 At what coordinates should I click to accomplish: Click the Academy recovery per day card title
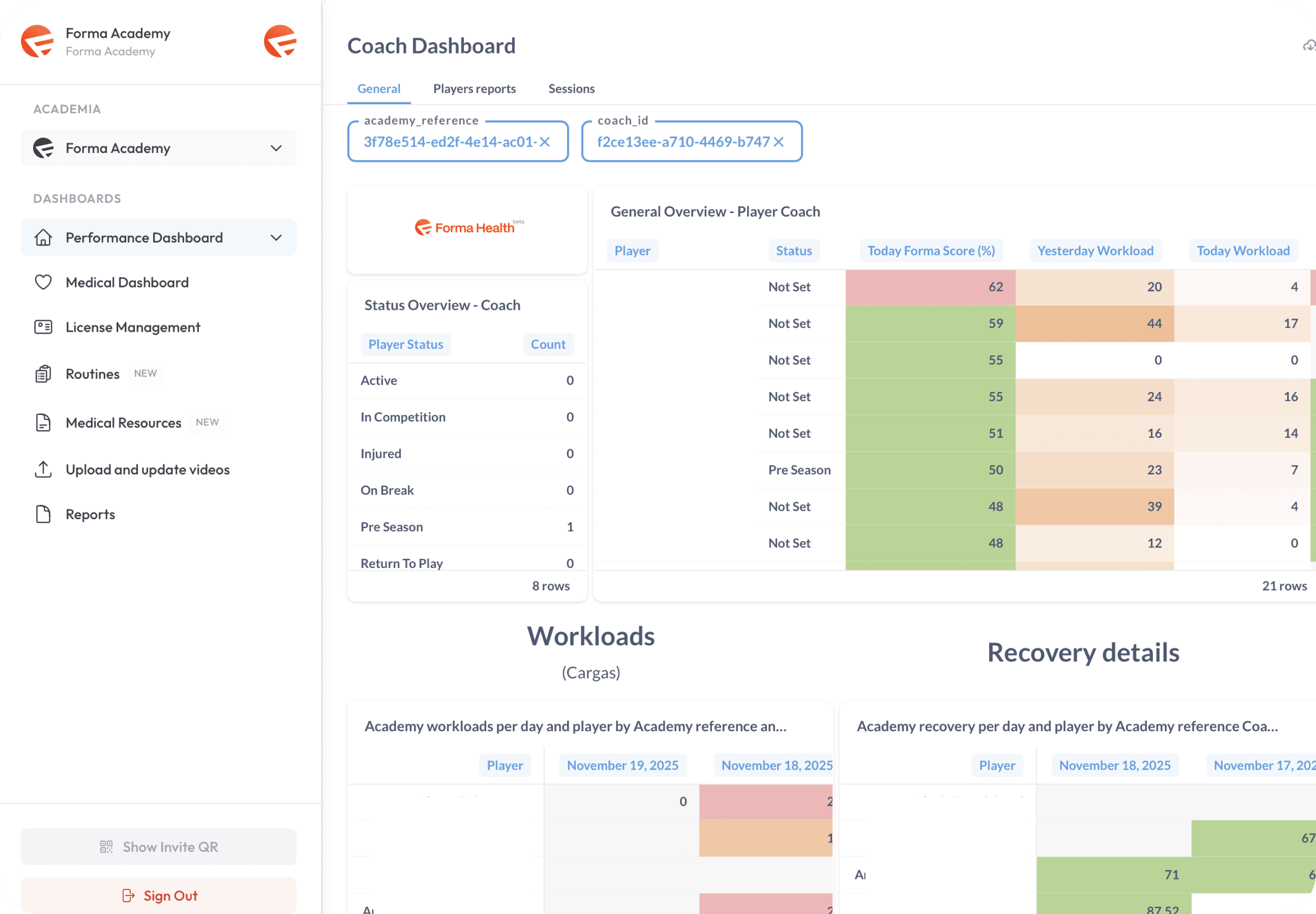pyautogui.click(x=1067, y=726)
